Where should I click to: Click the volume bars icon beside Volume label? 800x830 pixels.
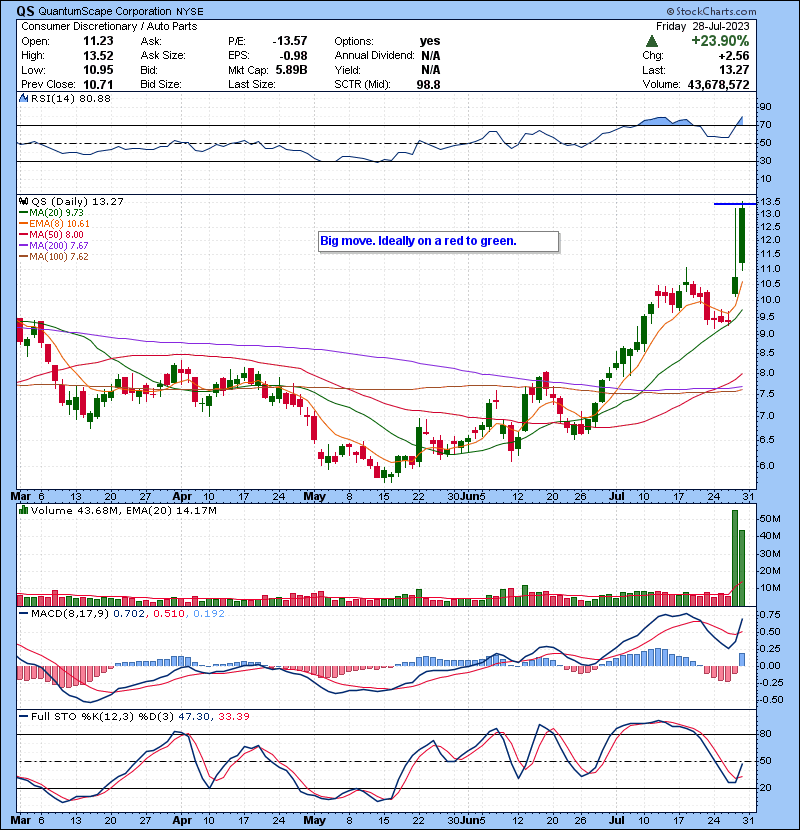[x=23, y=510]
